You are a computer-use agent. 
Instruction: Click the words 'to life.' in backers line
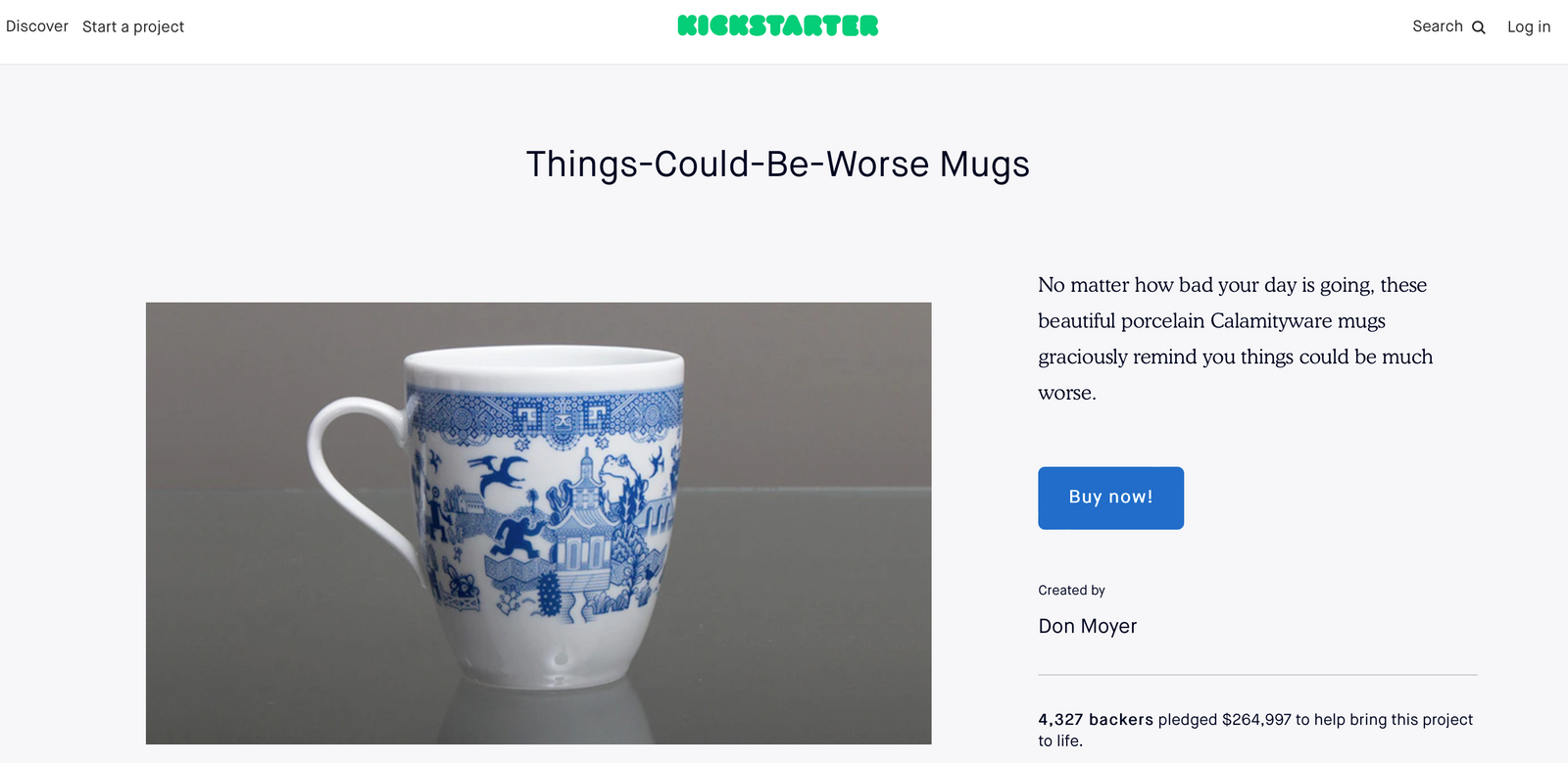pyautogui.click(x=1060, y=741)
